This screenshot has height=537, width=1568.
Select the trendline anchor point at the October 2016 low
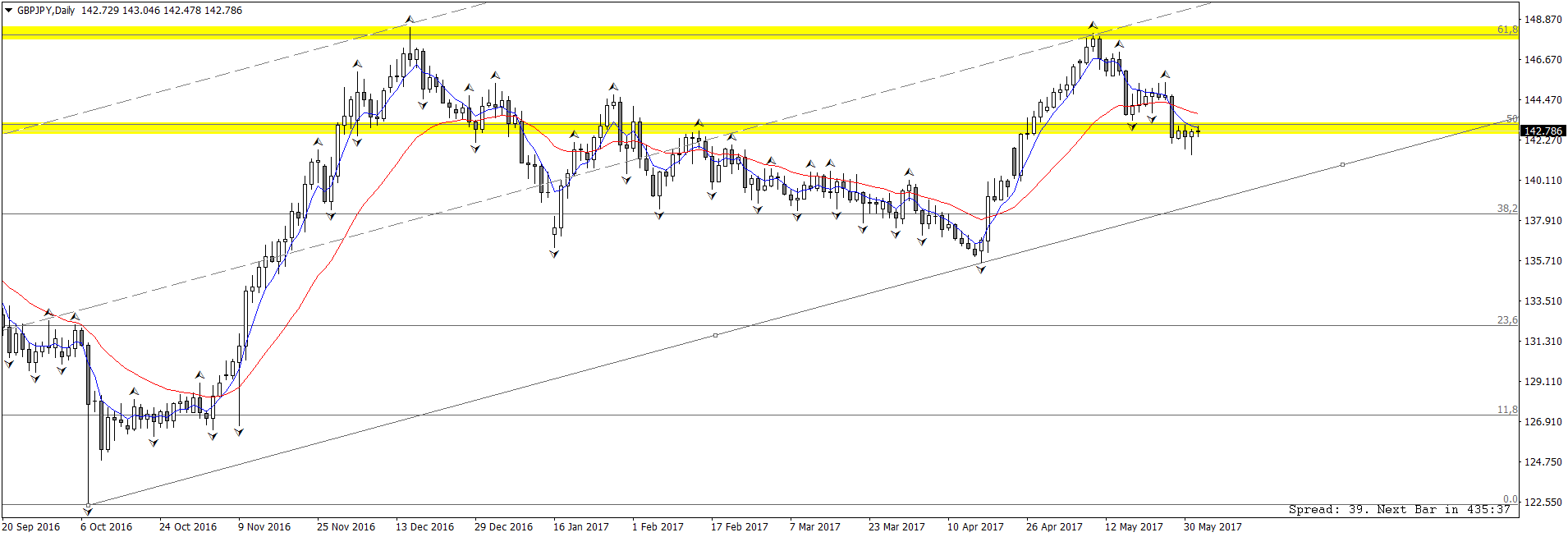pos(89,505)
